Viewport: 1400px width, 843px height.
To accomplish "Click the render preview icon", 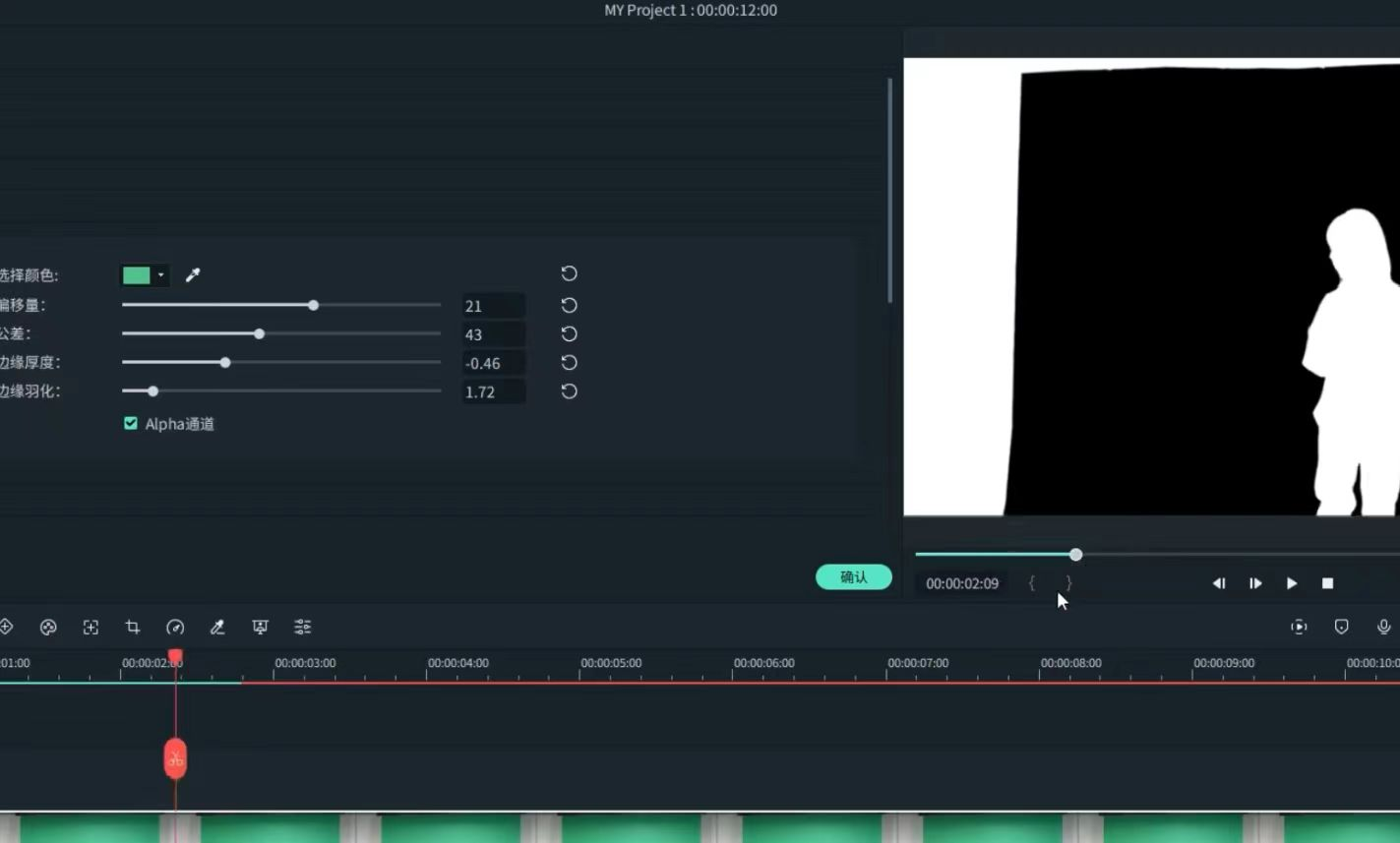I will tap(1299, 627).
